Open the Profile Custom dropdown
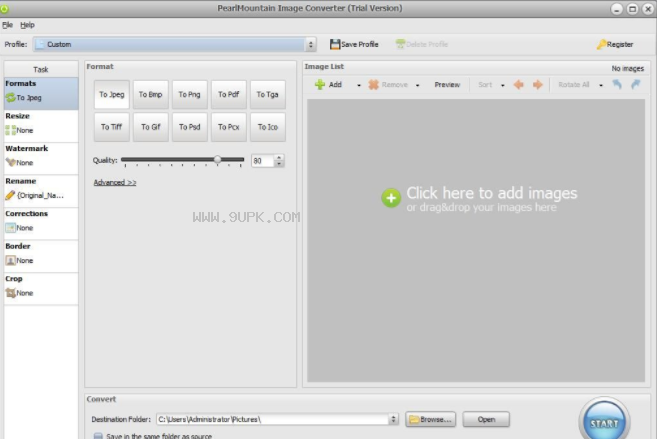 310,44
